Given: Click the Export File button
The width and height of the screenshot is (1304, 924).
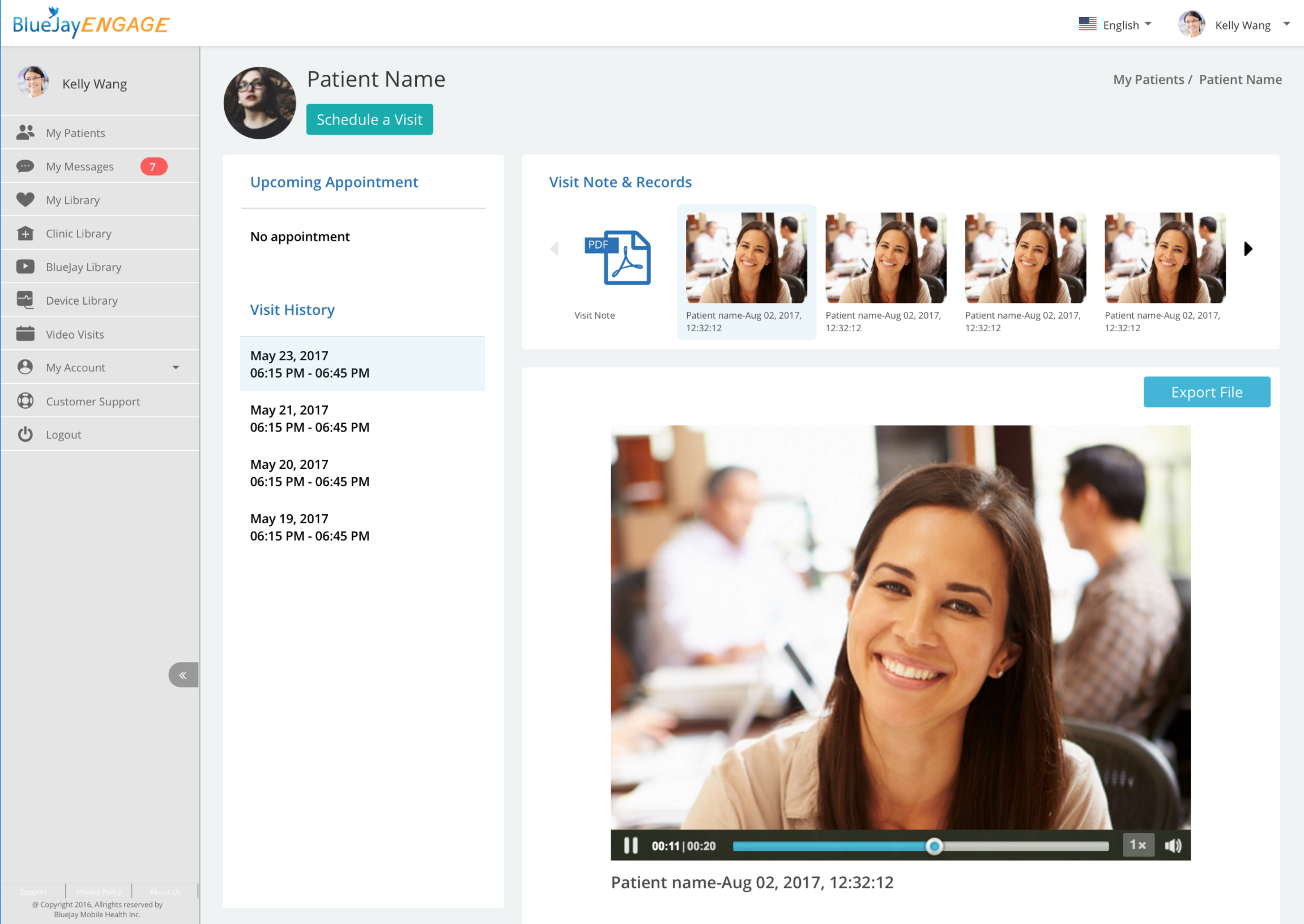Looking at the screenshot, I should [x=1206, y=392].
